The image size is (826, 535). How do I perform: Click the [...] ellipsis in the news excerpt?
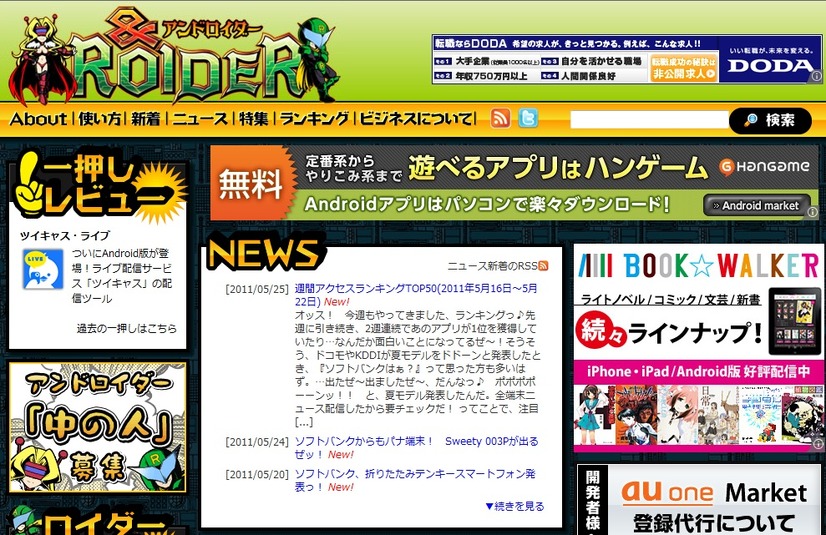(x=303, y=422)
